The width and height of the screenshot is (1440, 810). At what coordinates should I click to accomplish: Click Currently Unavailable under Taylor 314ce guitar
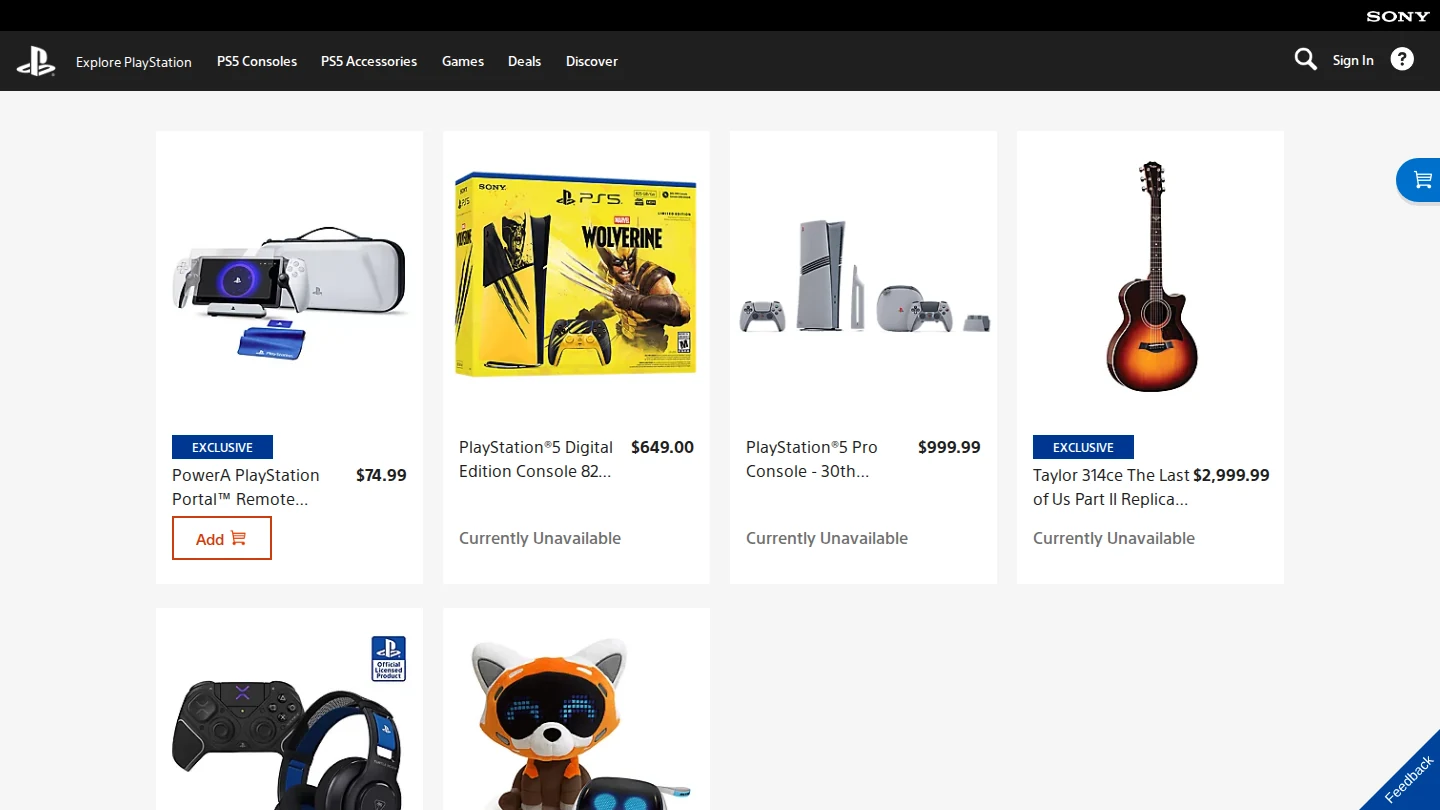(x=1114, y=538)
